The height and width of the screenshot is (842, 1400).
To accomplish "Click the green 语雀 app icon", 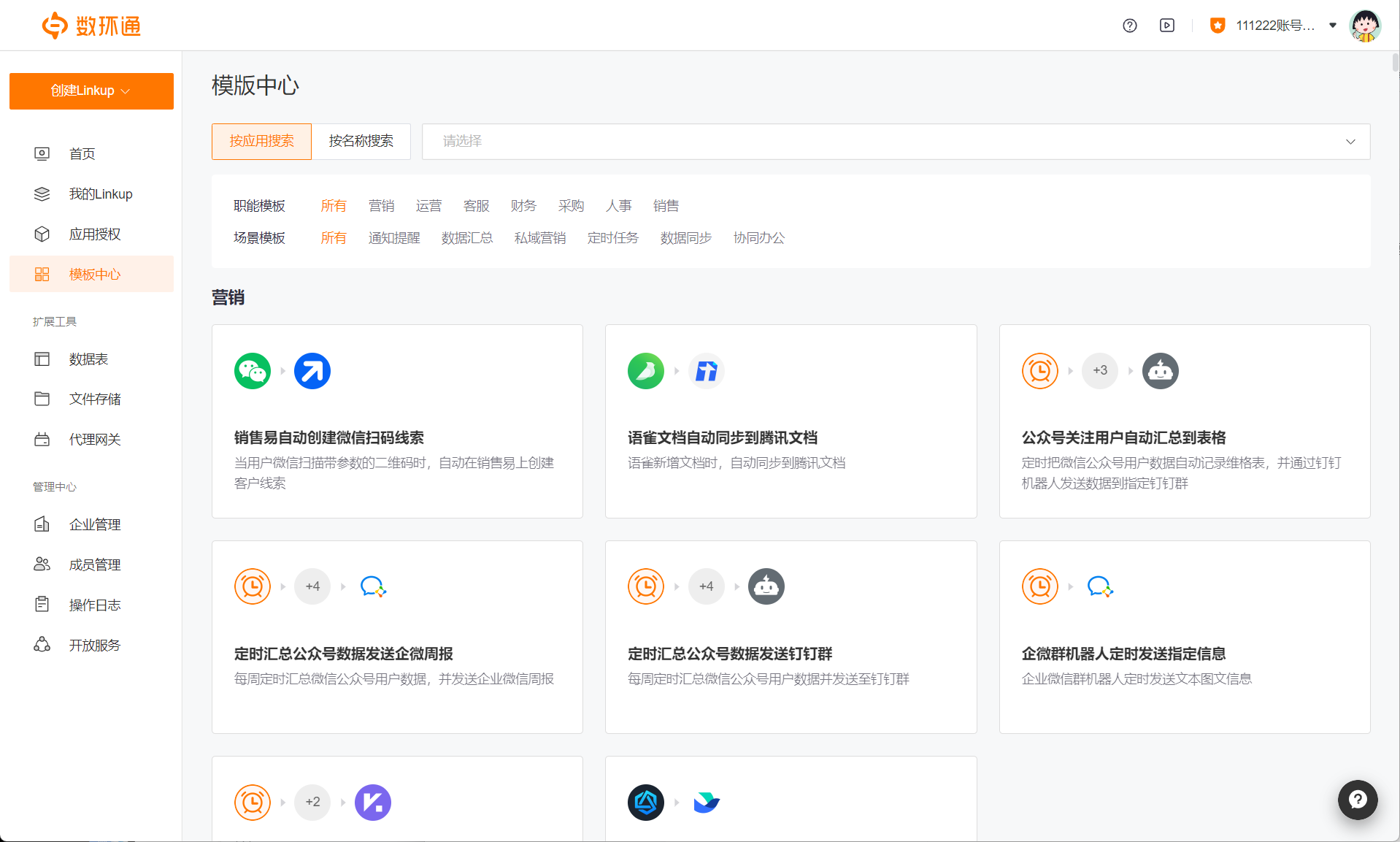I will point(646,371).
